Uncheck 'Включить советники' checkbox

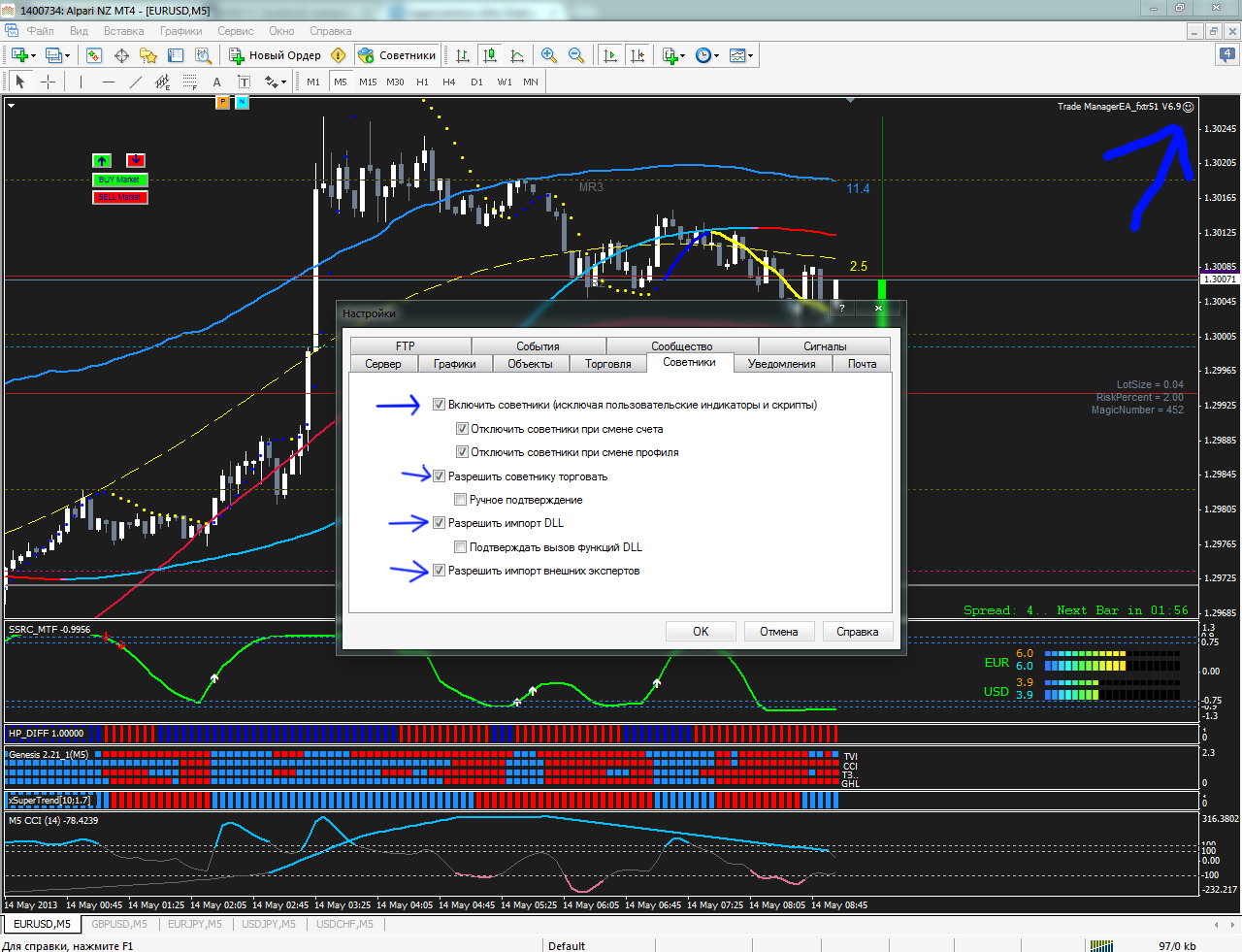coord(439,405)
